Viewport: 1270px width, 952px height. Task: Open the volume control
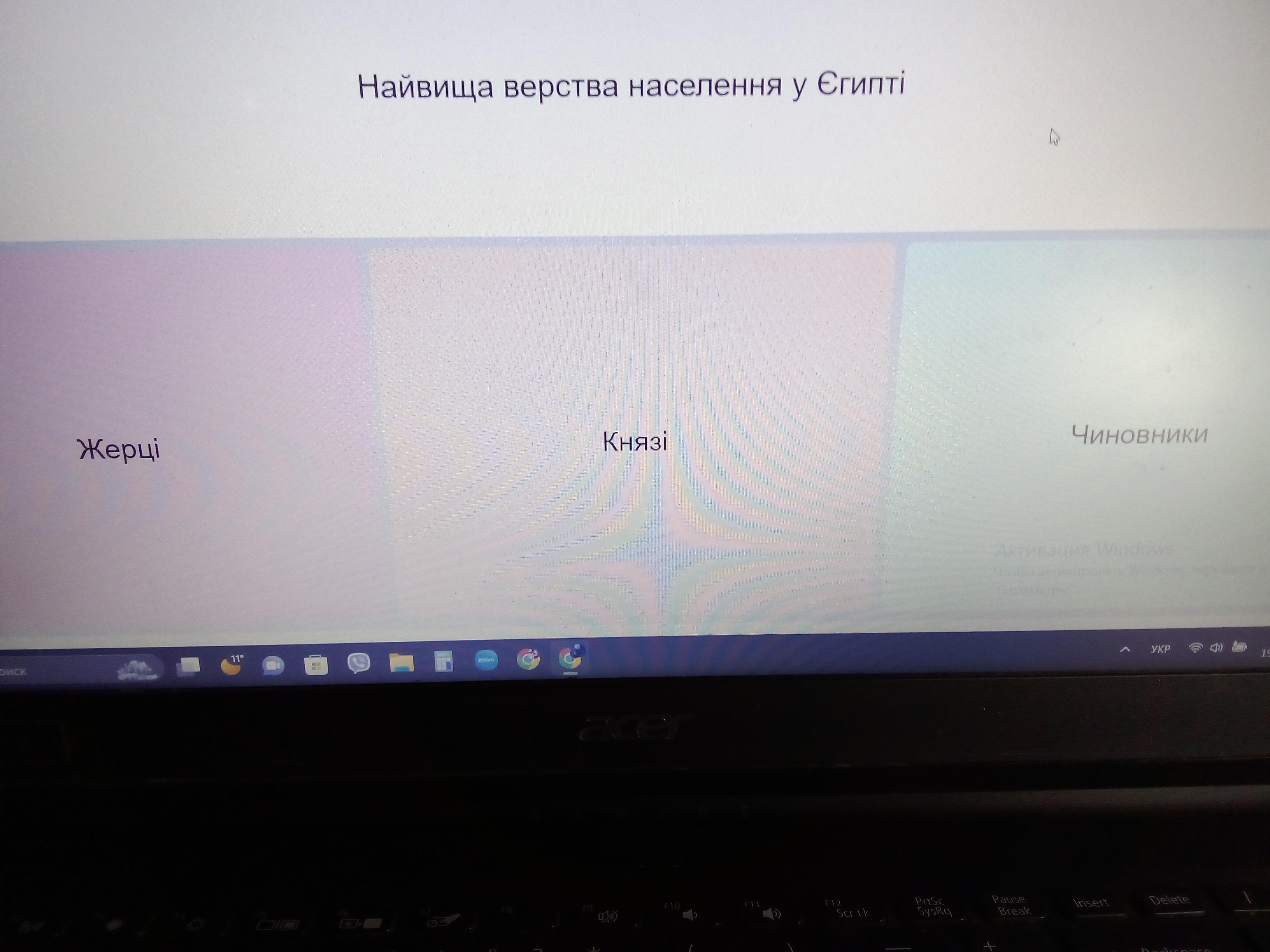1216,648
